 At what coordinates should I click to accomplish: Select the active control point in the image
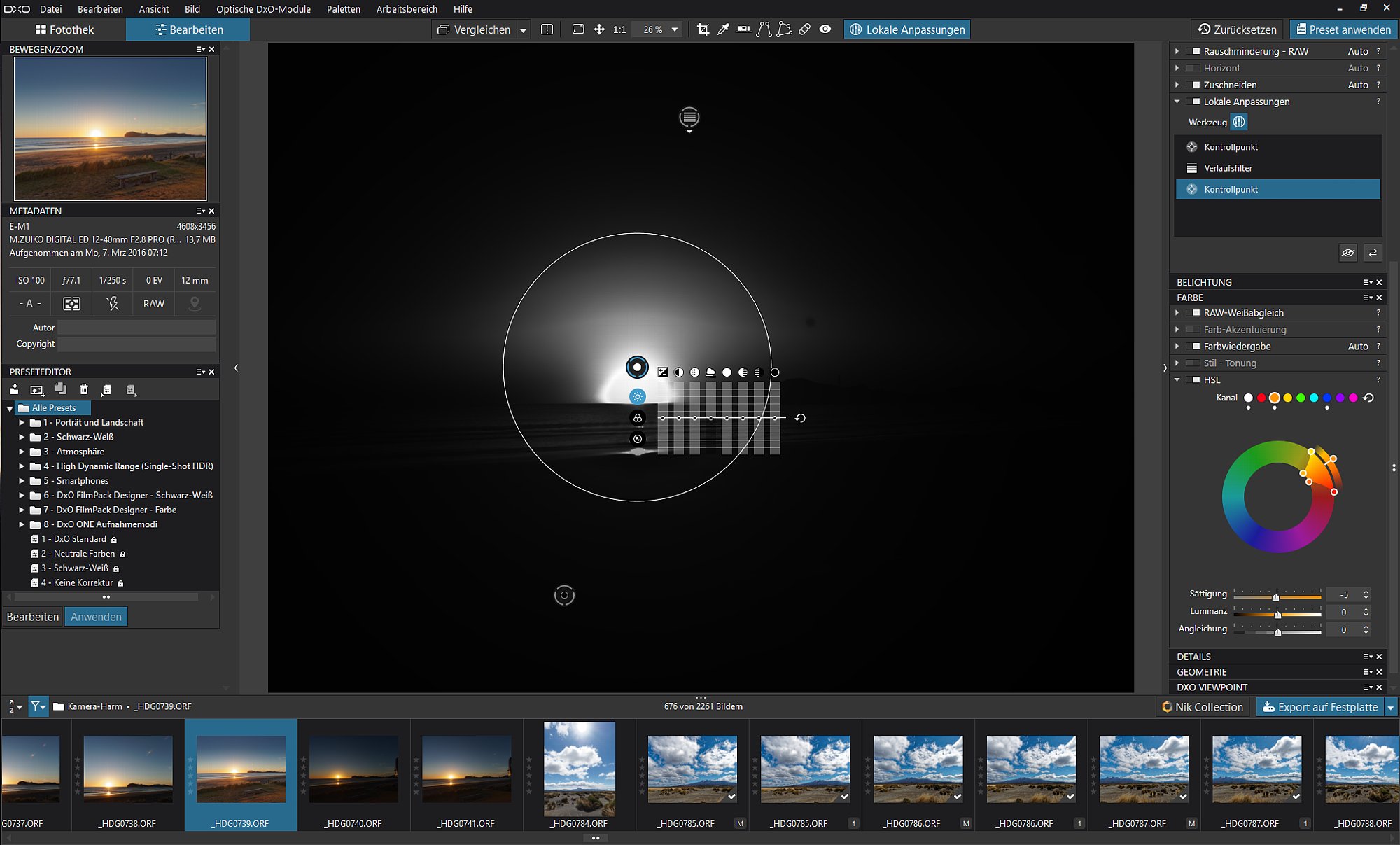(637, 367)
